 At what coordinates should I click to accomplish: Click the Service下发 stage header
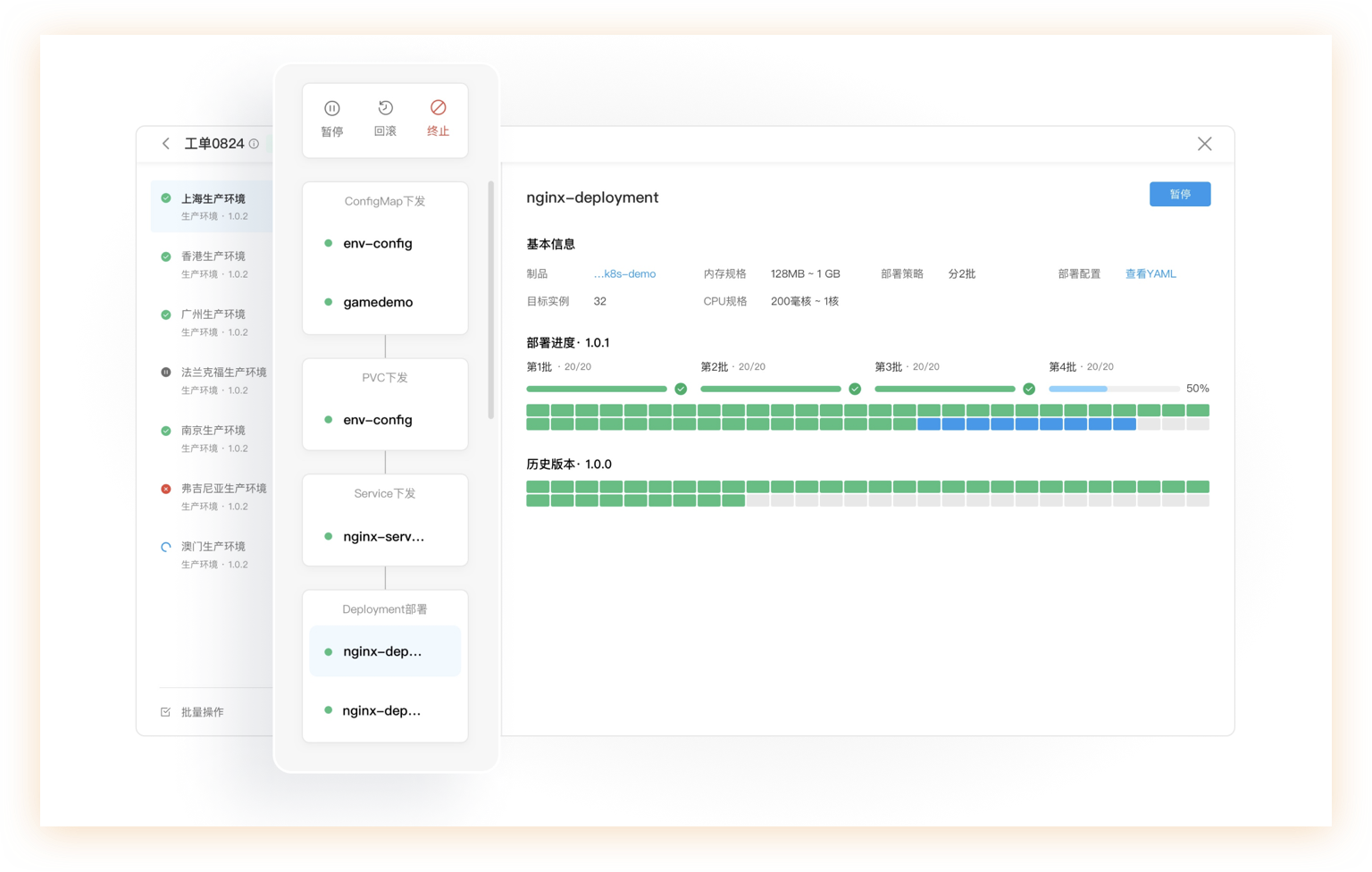[x=385, y=493]
